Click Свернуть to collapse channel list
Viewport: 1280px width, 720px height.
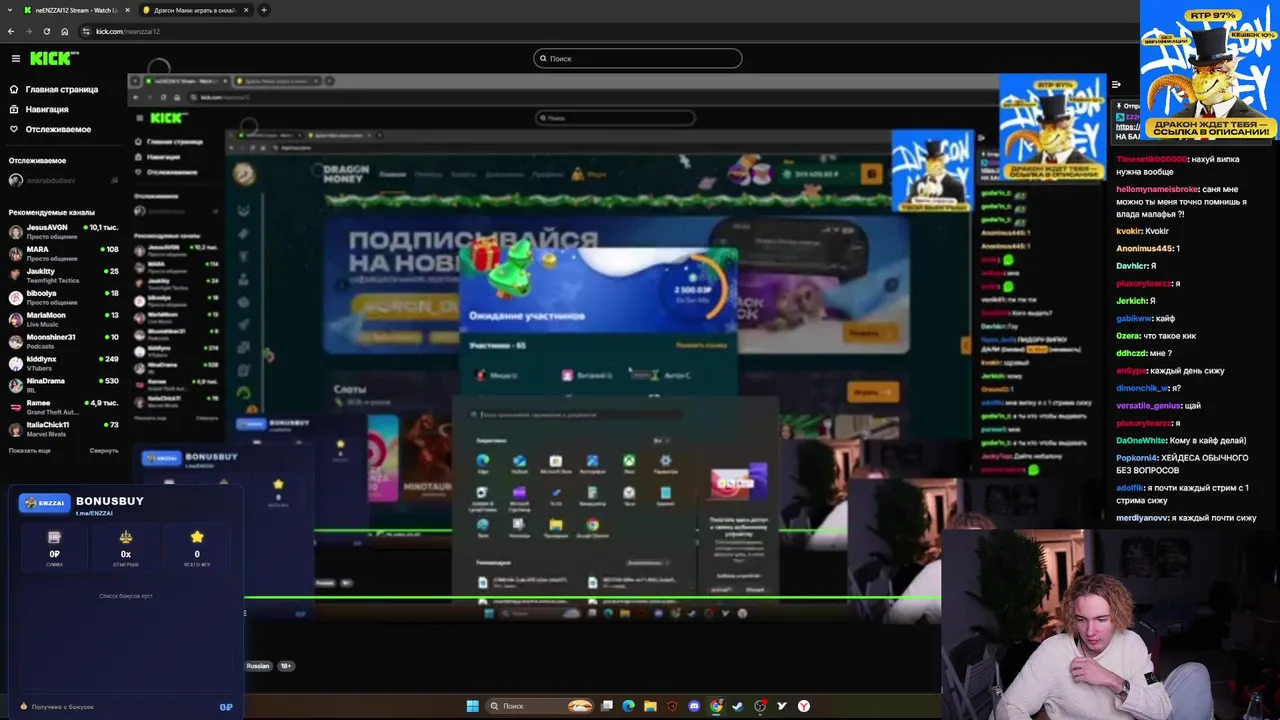pos(103,450)
